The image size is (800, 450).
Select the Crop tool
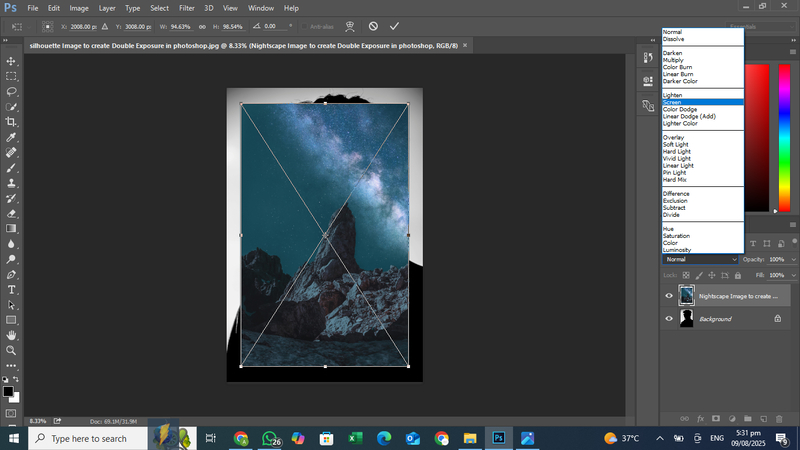11,122
